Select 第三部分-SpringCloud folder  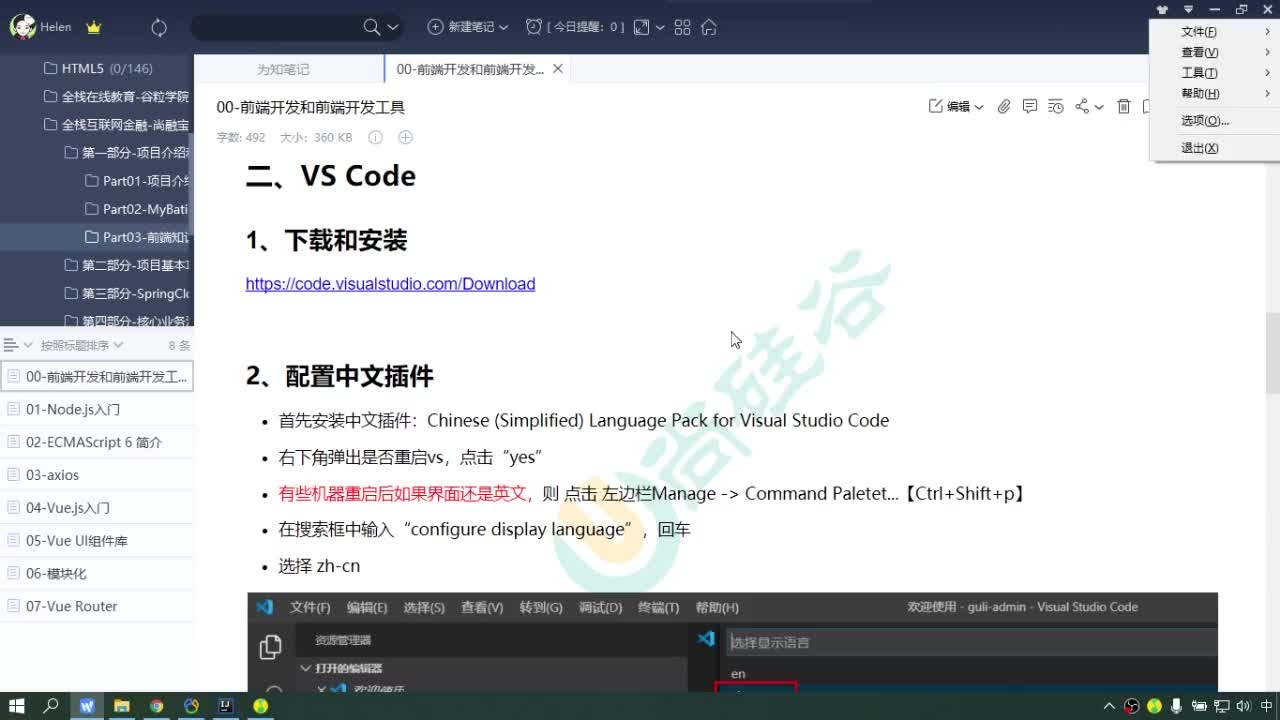point(127,293)
